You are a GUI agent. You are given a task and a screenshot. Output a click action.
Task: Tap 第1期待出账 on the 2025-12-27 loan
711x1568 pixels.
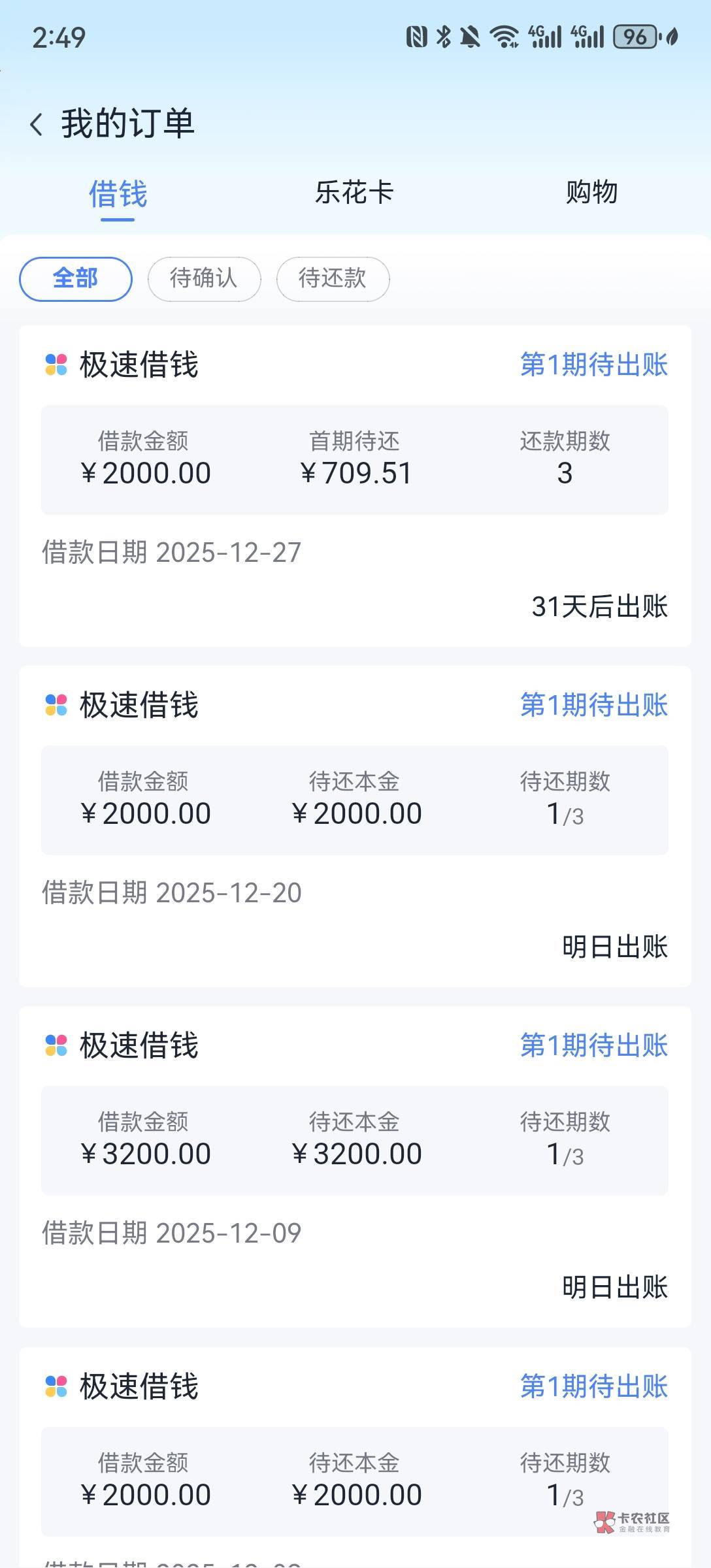593,365
